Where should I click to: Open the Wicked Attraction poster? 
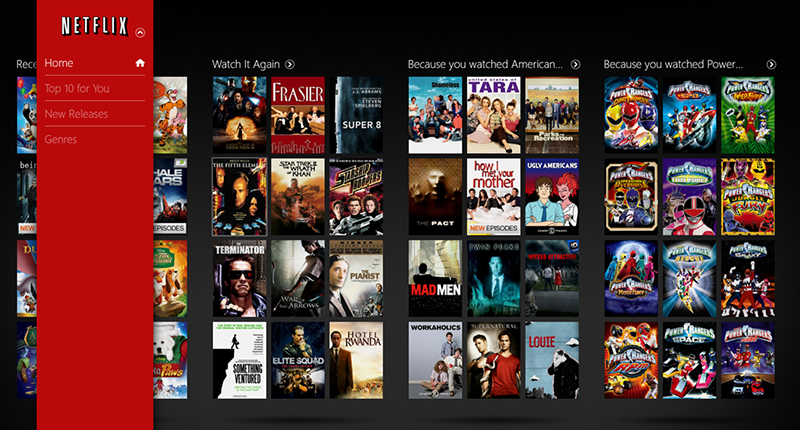coord(552,279)
